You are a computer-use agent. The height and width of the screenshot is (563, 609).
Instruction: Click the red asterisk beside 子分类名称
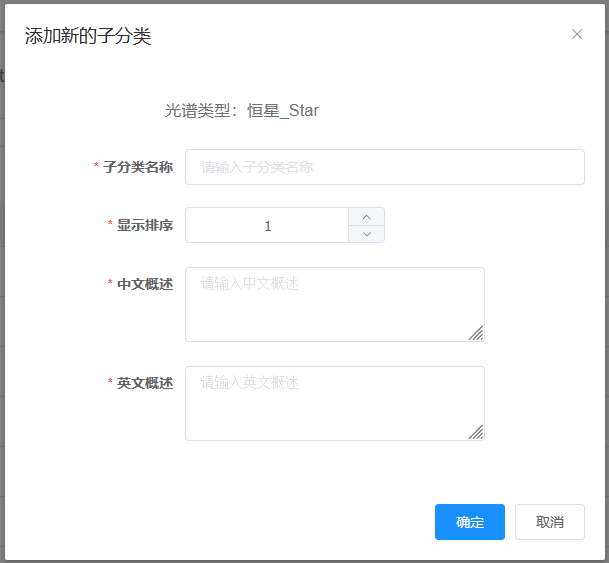point(97,167)
